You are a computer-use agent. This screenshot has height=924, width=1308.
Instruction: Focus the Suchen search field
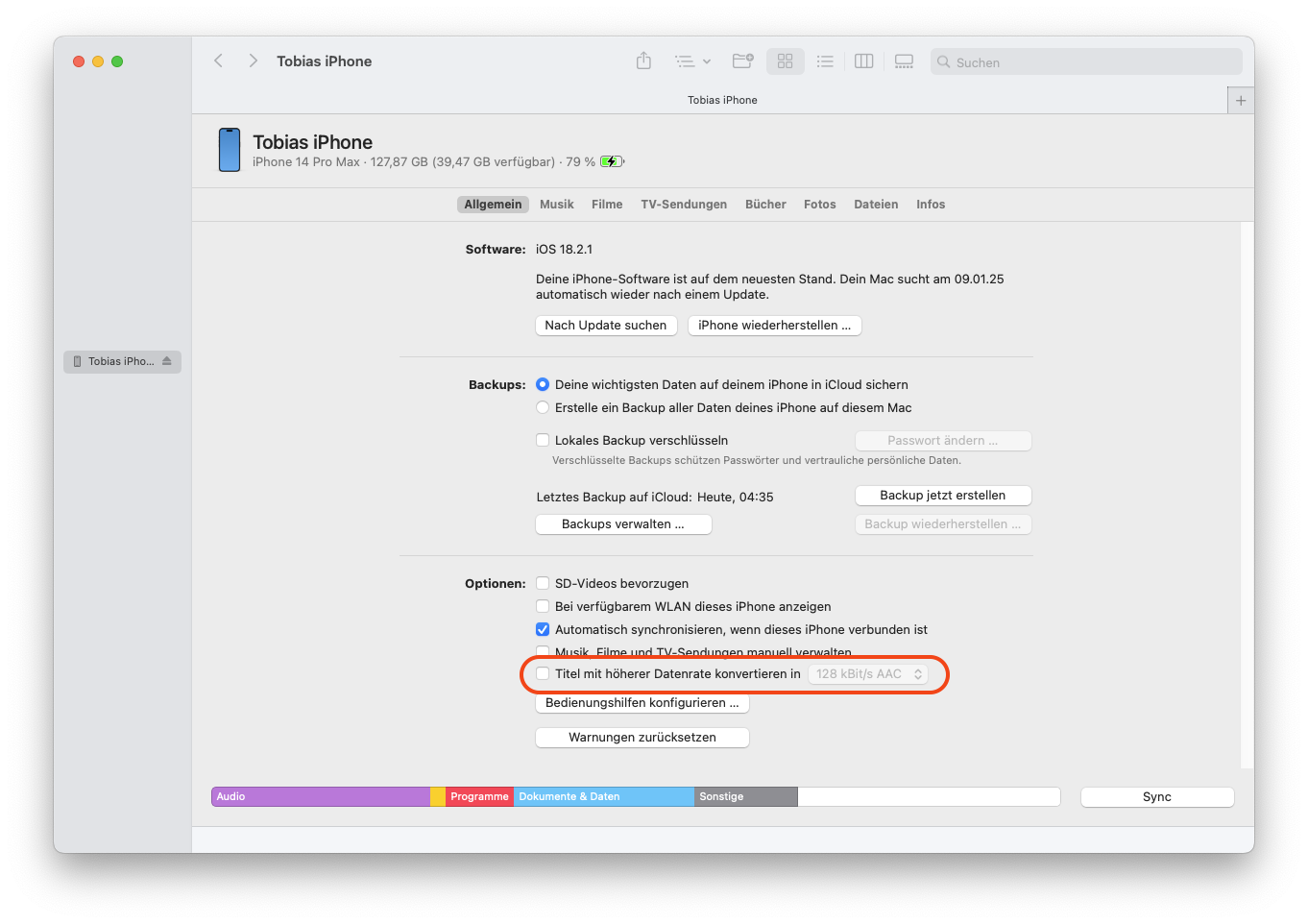(1086, 62)
